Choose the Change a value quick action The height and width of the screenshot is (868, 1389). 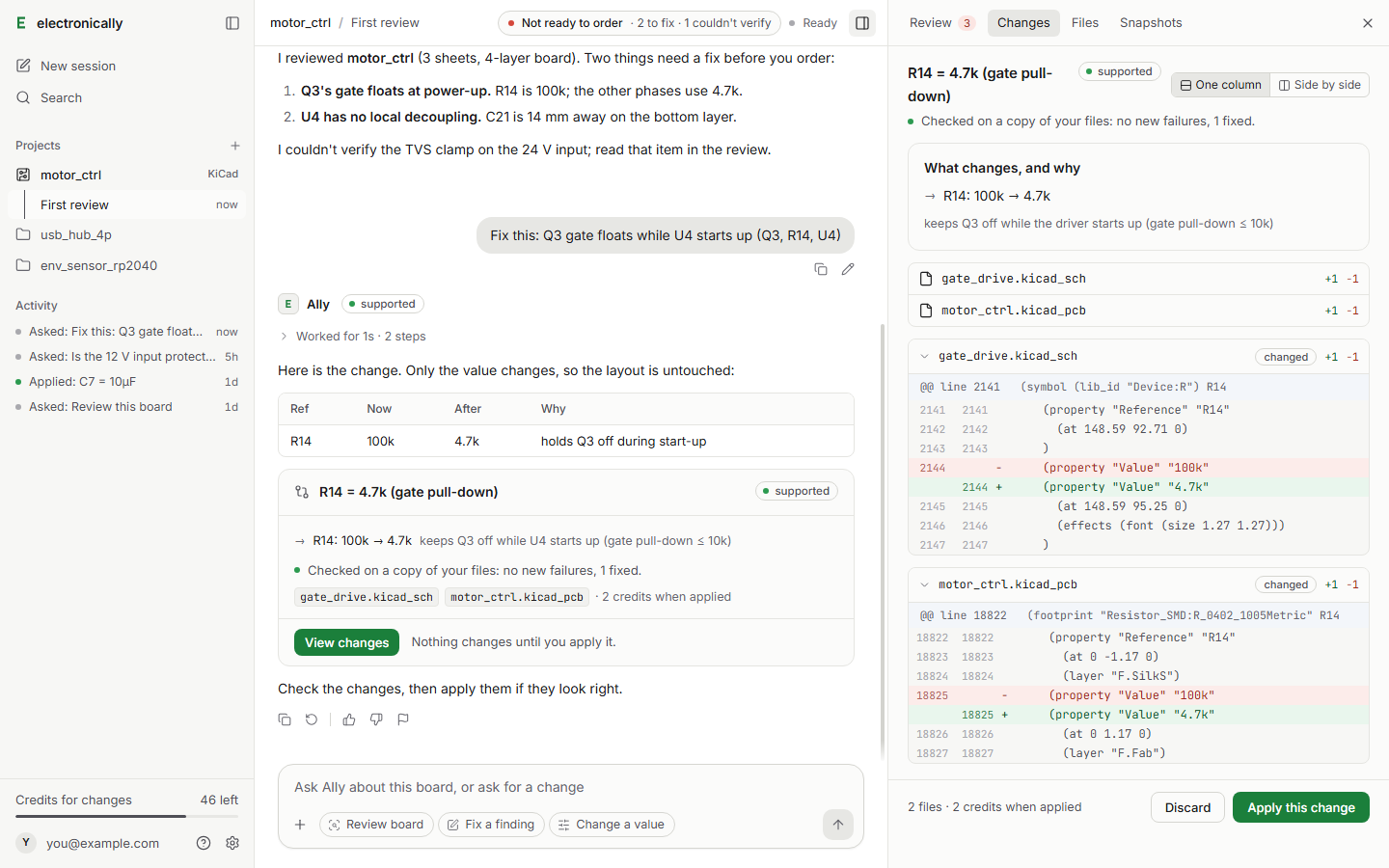coord(612,825)
